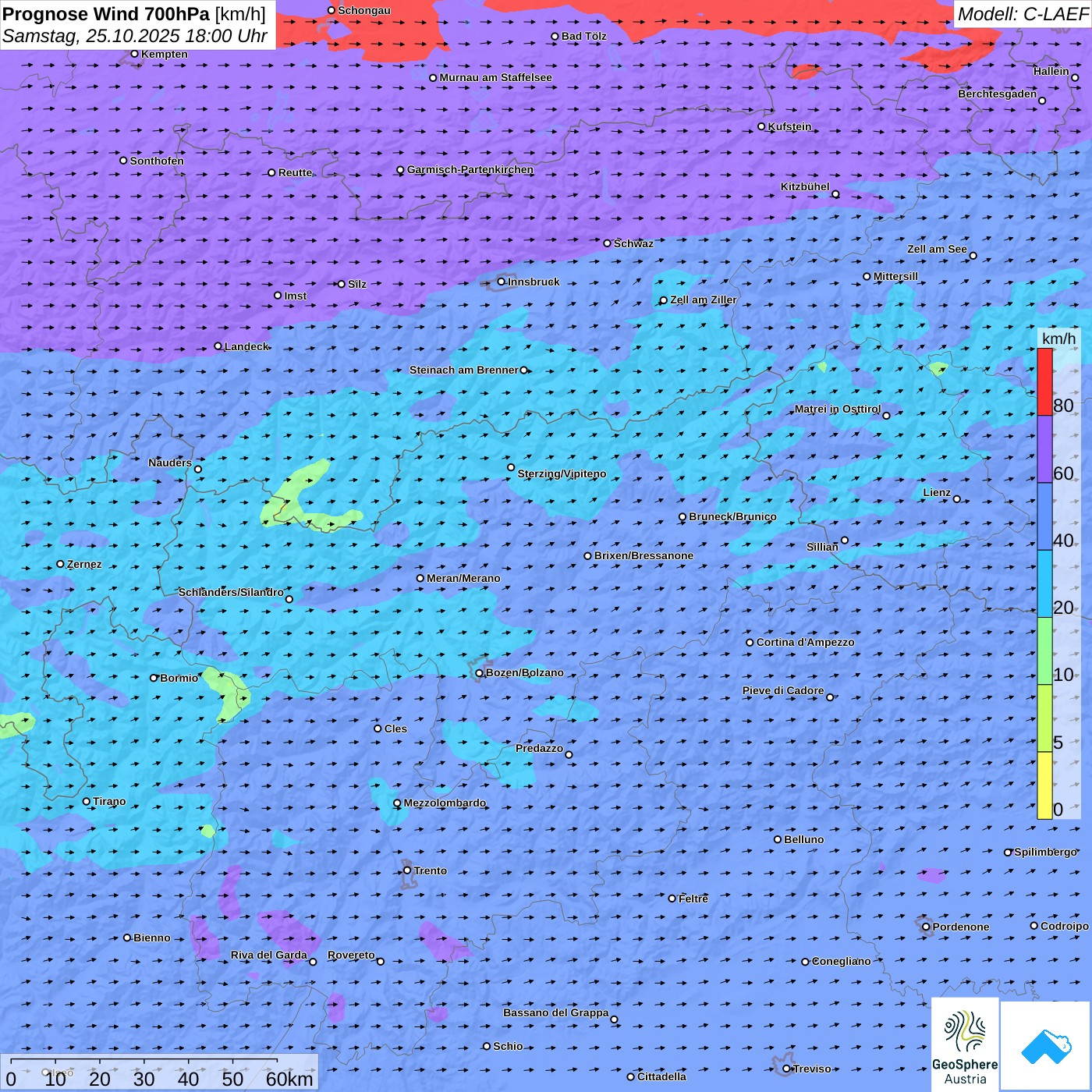
Task: Click the Nauders label
Action: coord(170,463)
